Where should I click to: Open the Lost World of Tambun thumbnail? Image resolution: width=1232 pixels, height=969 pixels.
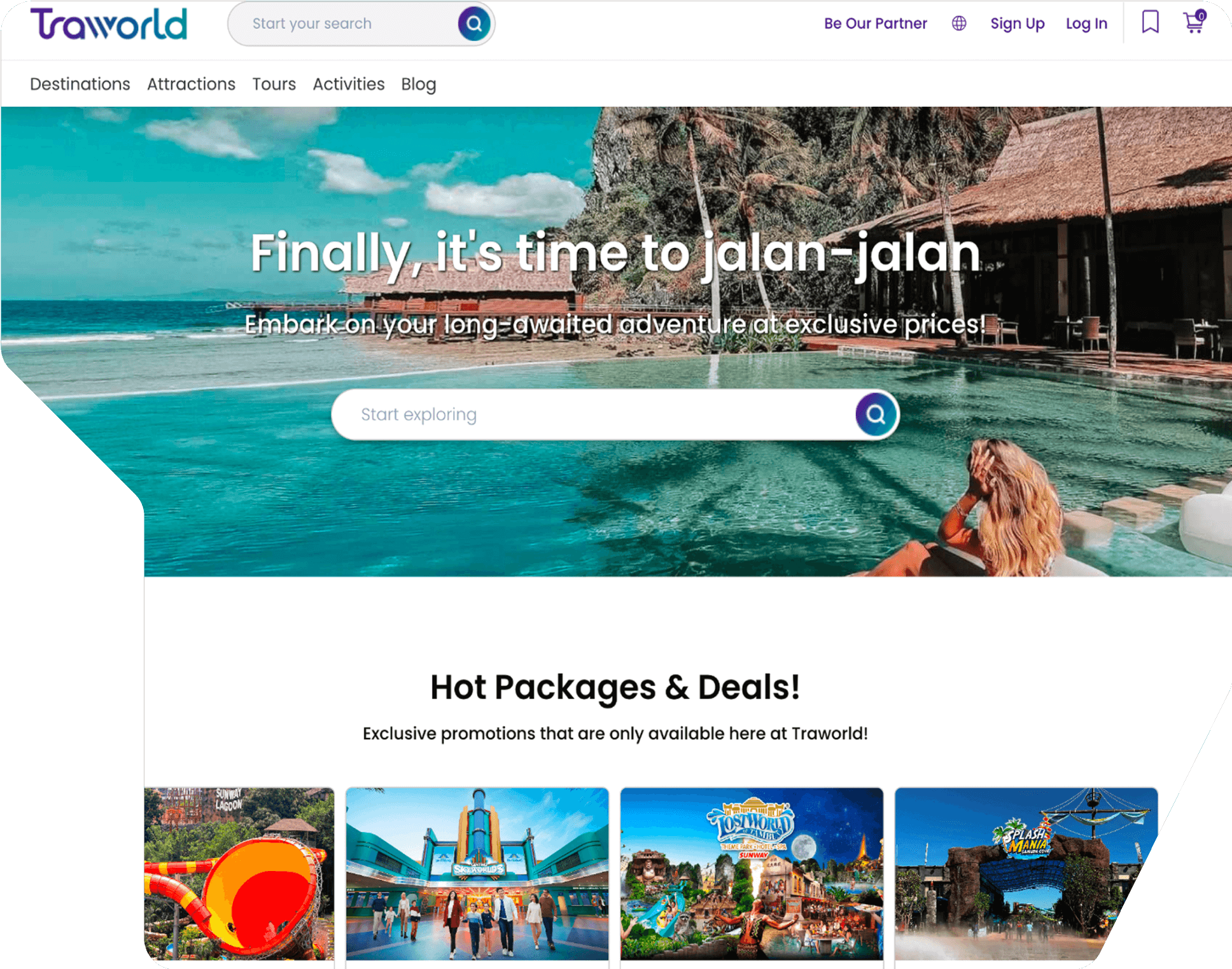click(x=752, y=874)
